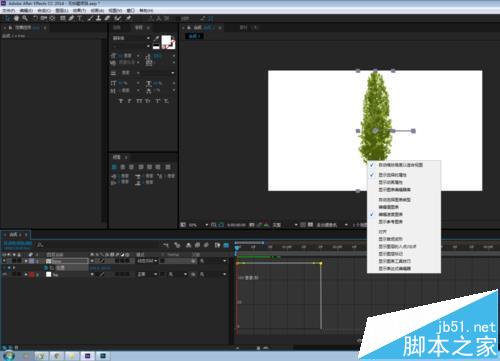Screen dimensions: 500x361
Task: Click the Faux Italic text style button
Action: click(x=130, y=101)
